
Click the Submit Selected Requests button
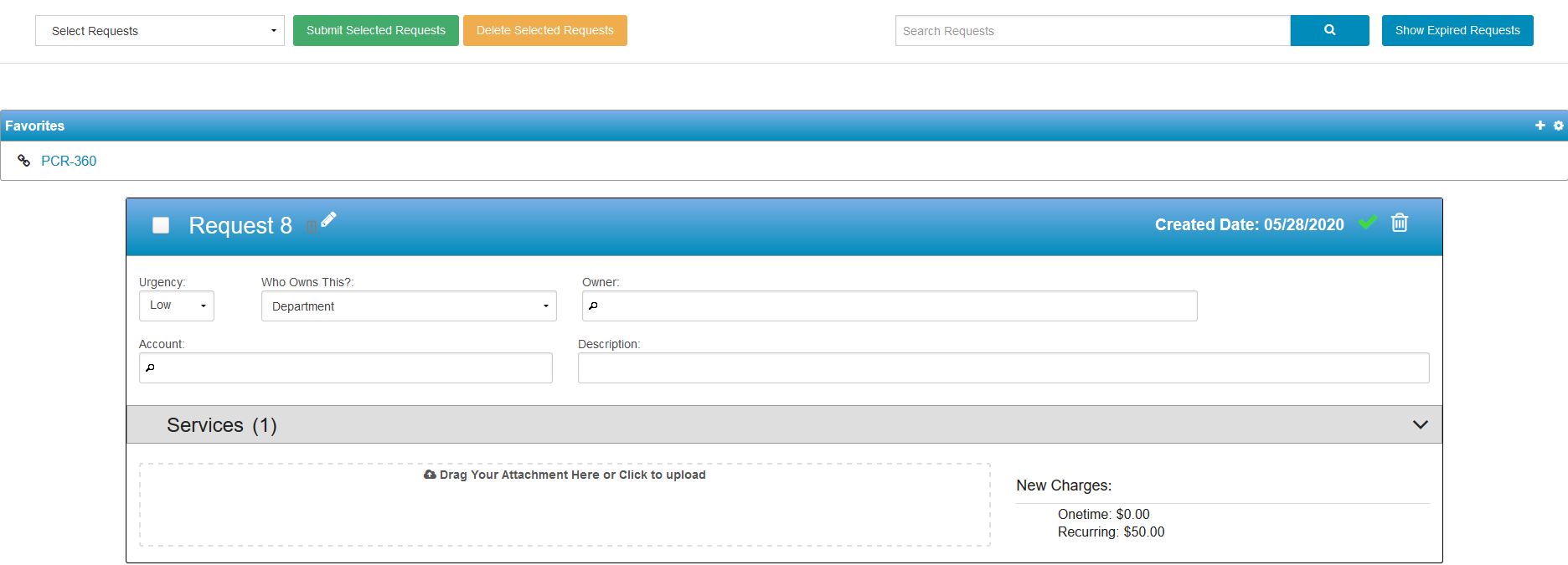[375, 30]
